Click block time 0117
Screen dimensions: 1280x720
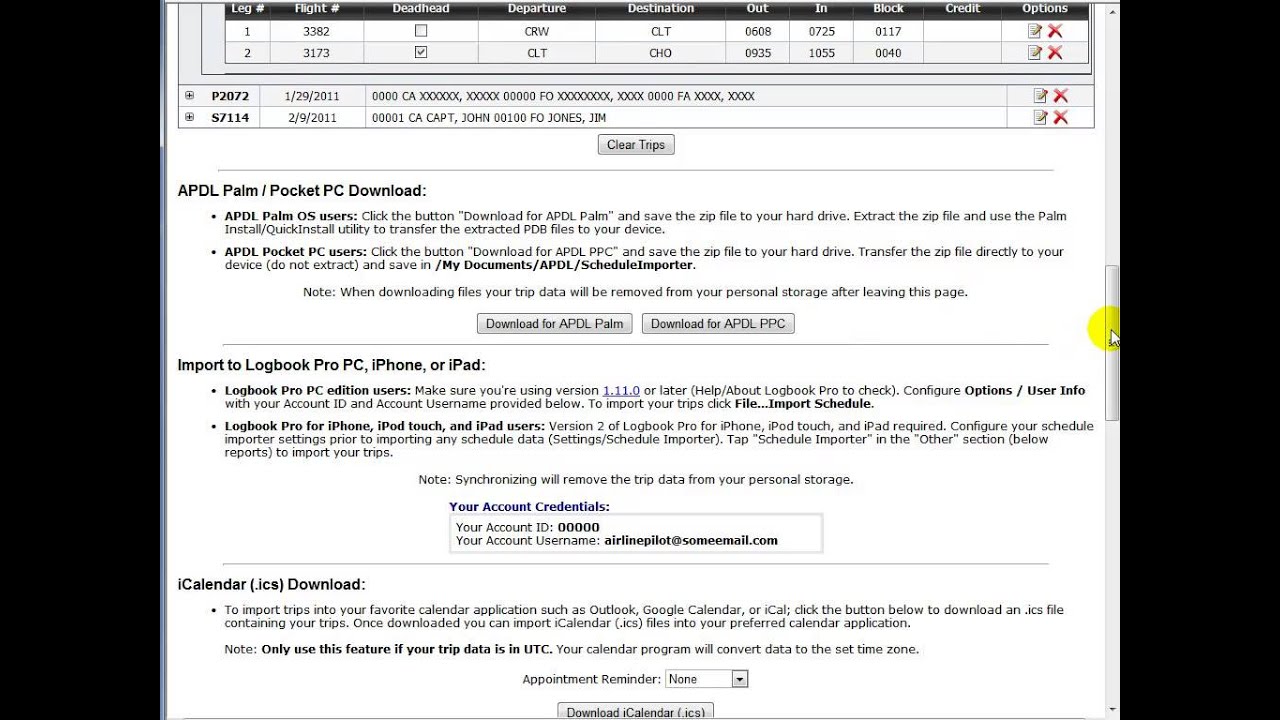pos(888,31)
